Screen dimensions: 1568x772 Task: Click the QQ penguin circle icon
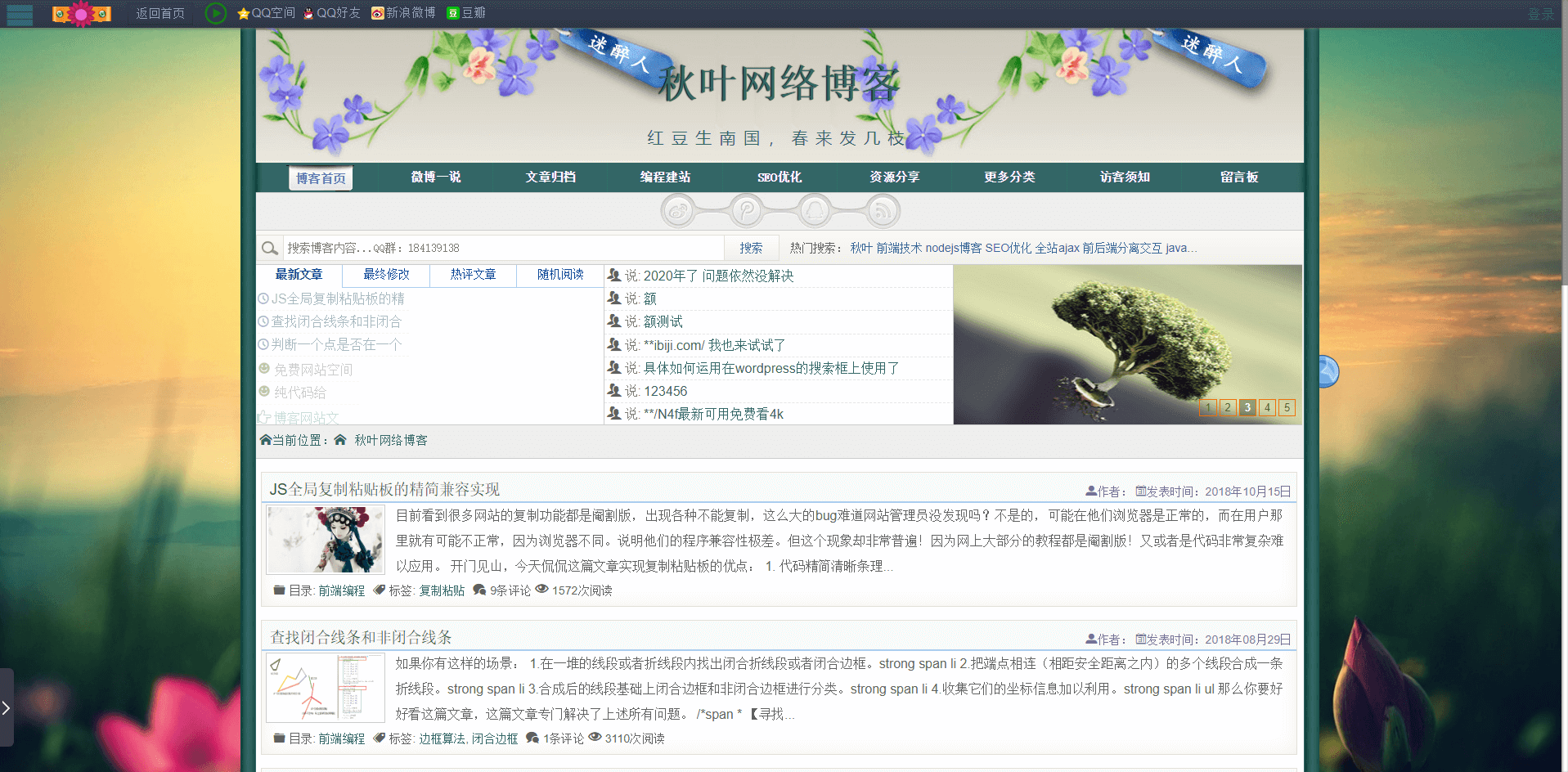coord(815,212)
